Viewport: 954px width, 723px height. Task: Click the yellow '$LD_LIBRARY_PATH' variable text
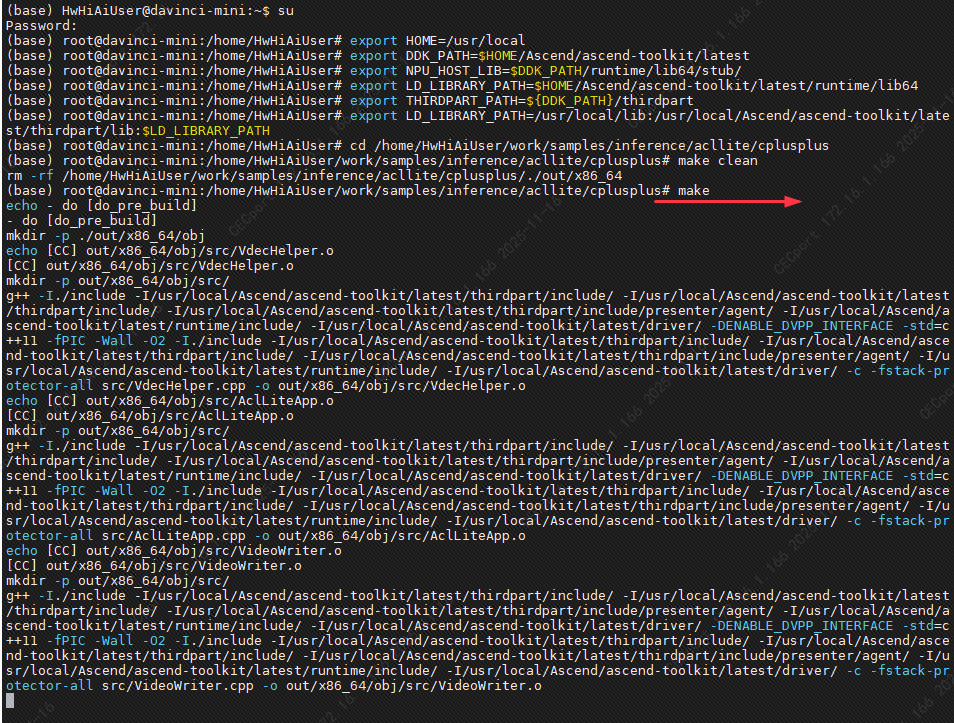pyautogui.click(x=206, y=131)
